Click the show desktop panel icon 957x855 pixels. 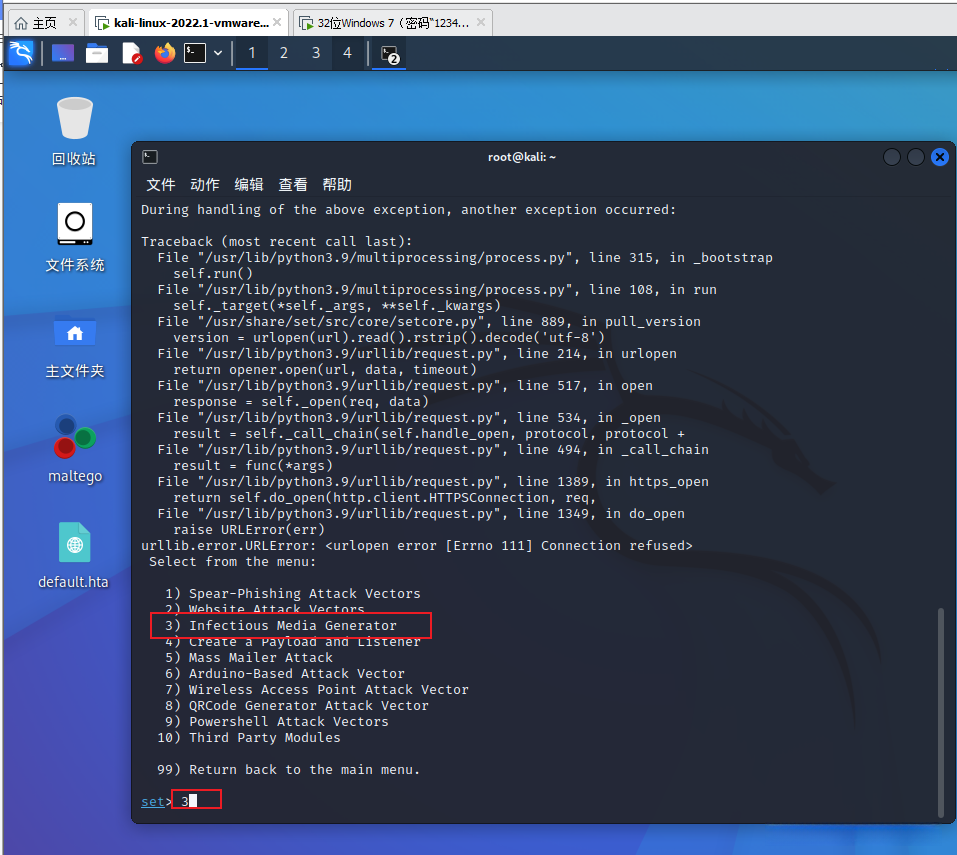tap(63, 54)
